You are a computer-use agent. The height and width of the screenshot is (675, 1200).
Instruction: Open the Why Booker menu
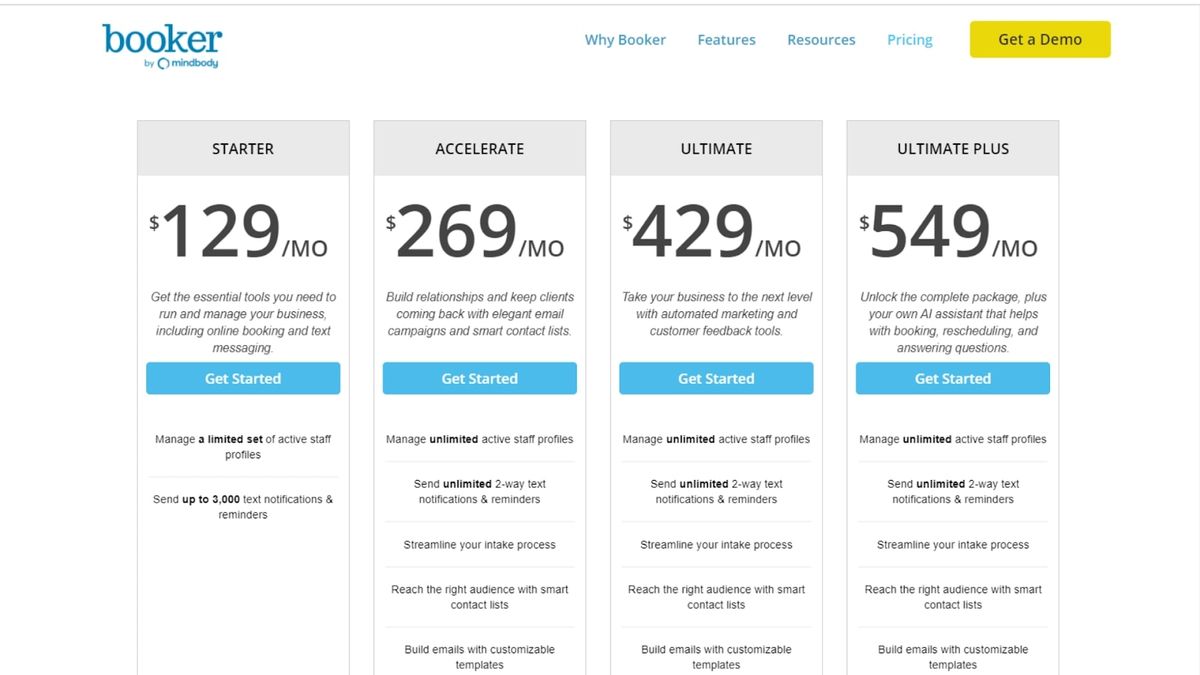(625, 40)
